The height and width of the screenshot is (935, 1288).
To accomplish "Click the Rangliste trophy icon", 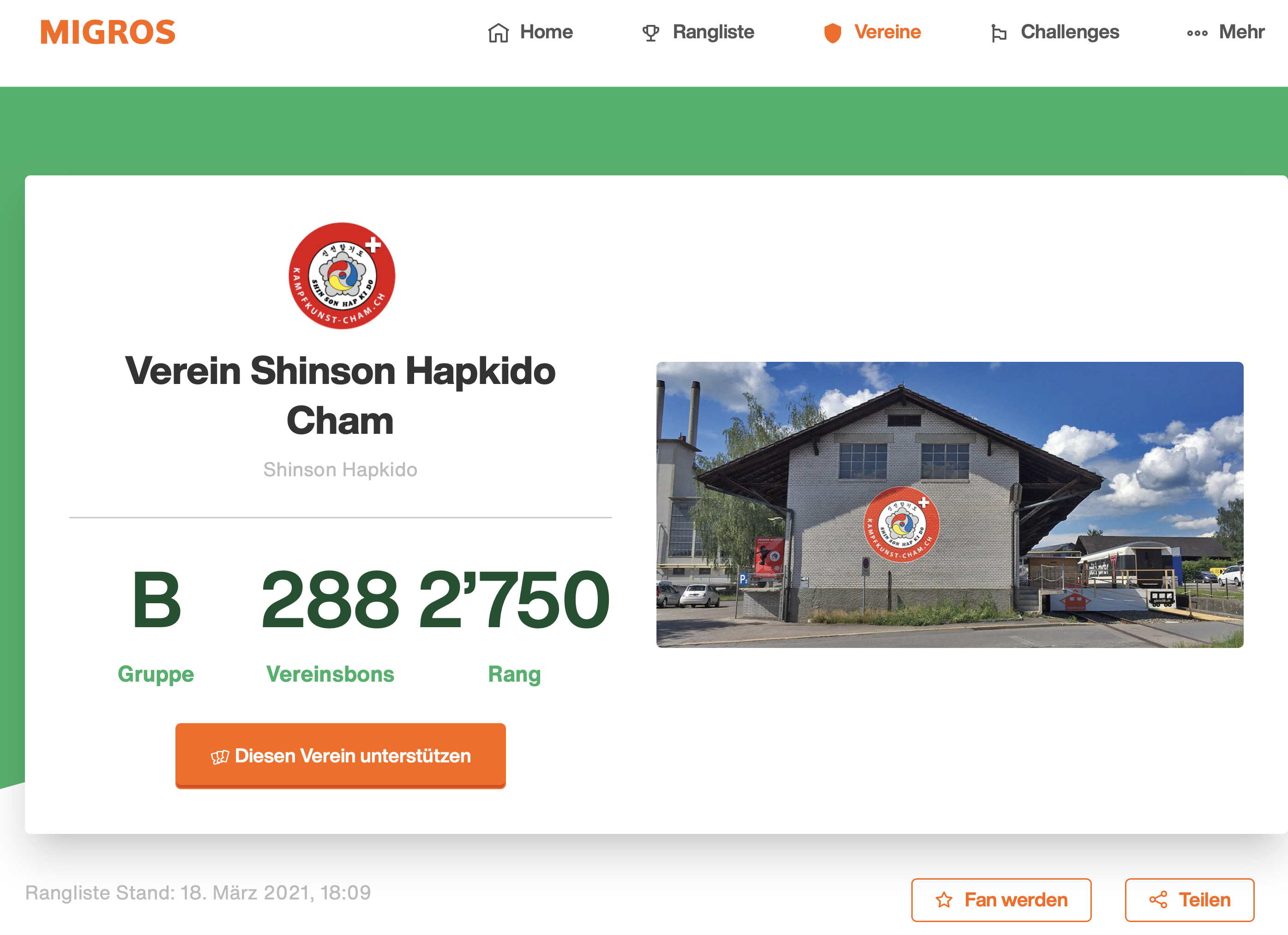I will click(x=651, y=33).
